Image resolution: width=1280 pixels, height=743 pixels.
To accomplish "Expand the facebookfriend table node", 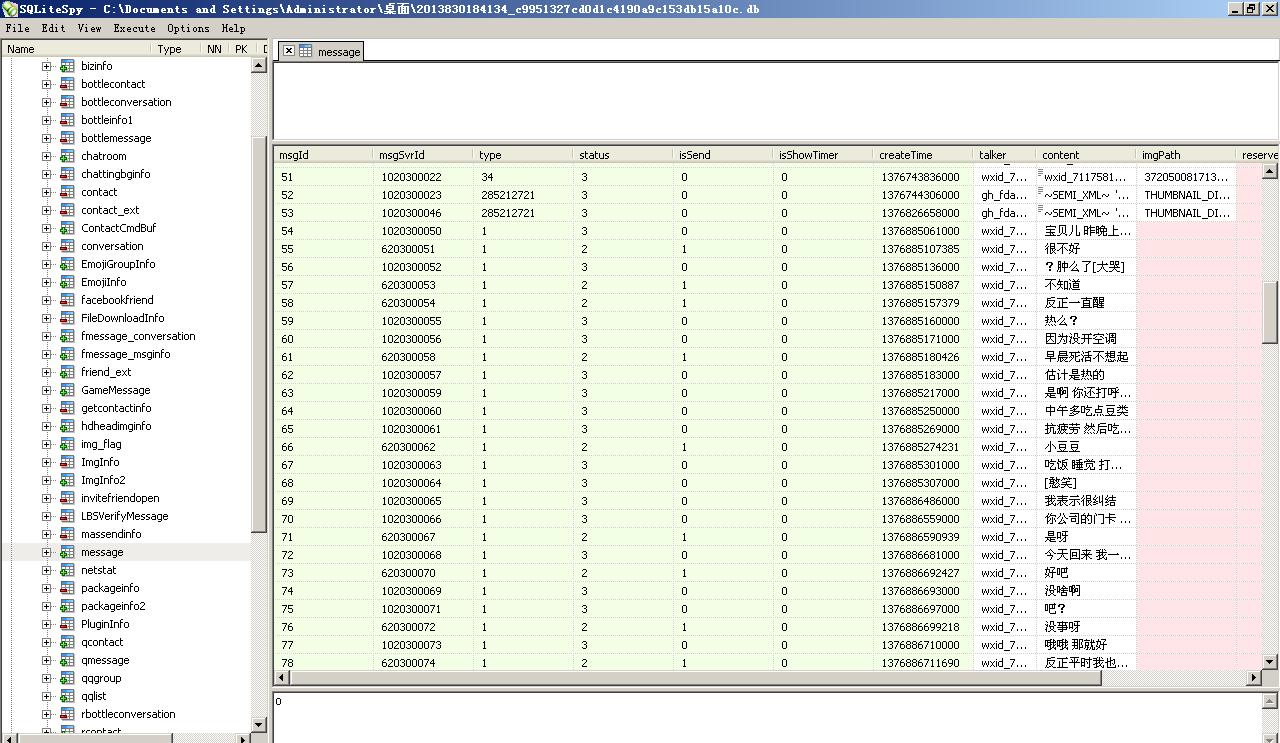I will (46, 300).
